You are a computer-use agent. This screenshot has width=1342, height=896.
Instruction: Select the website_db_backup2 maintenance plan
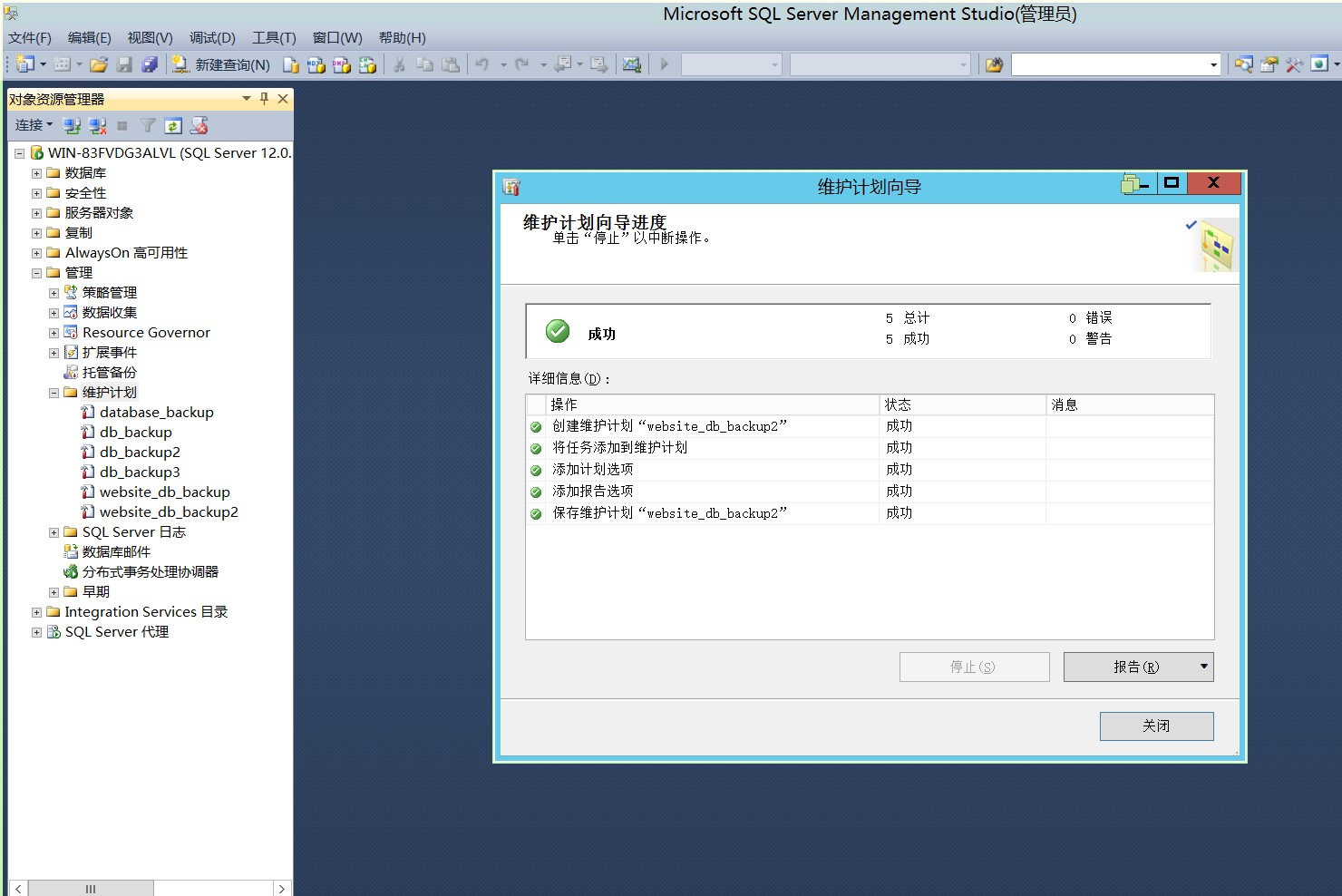tap(169, 511)
